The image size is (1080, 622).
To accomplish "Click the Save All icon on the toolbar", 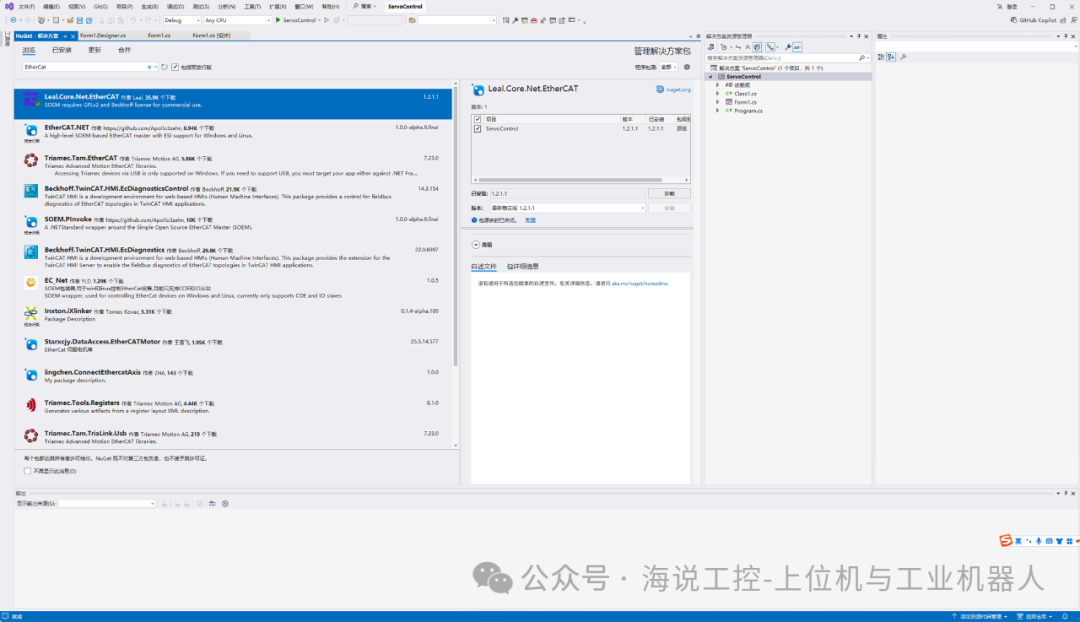I will (x=89, y=19).
